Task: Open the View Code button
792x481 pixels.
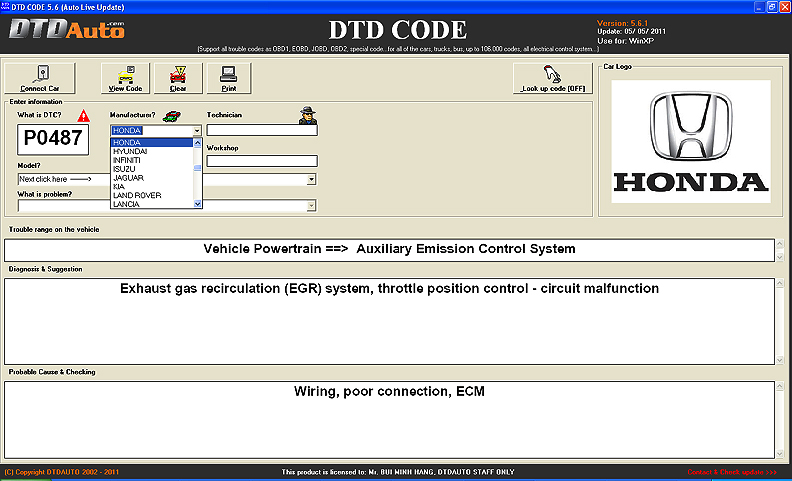Action: click(125, 78)
